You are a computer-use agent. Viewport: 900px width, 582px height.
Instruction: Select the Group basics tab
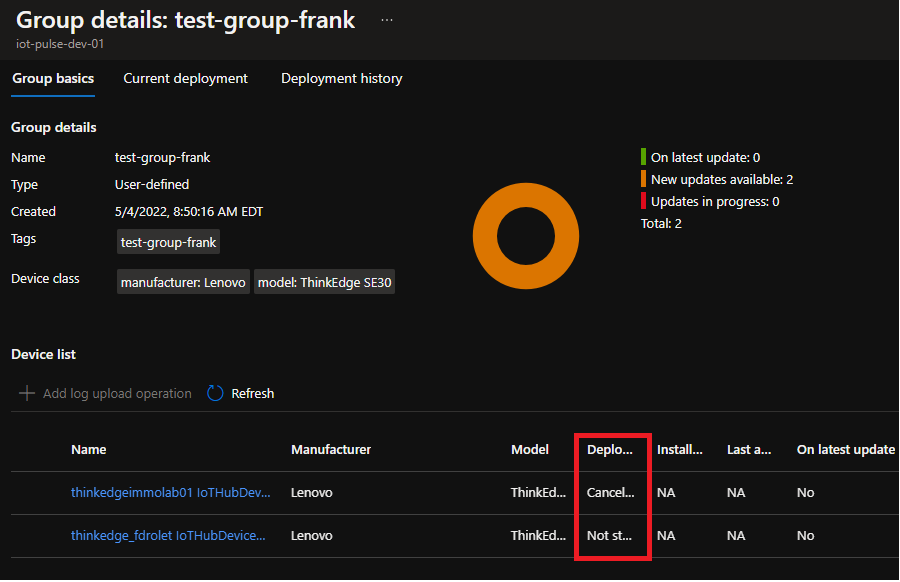point(52,78)
